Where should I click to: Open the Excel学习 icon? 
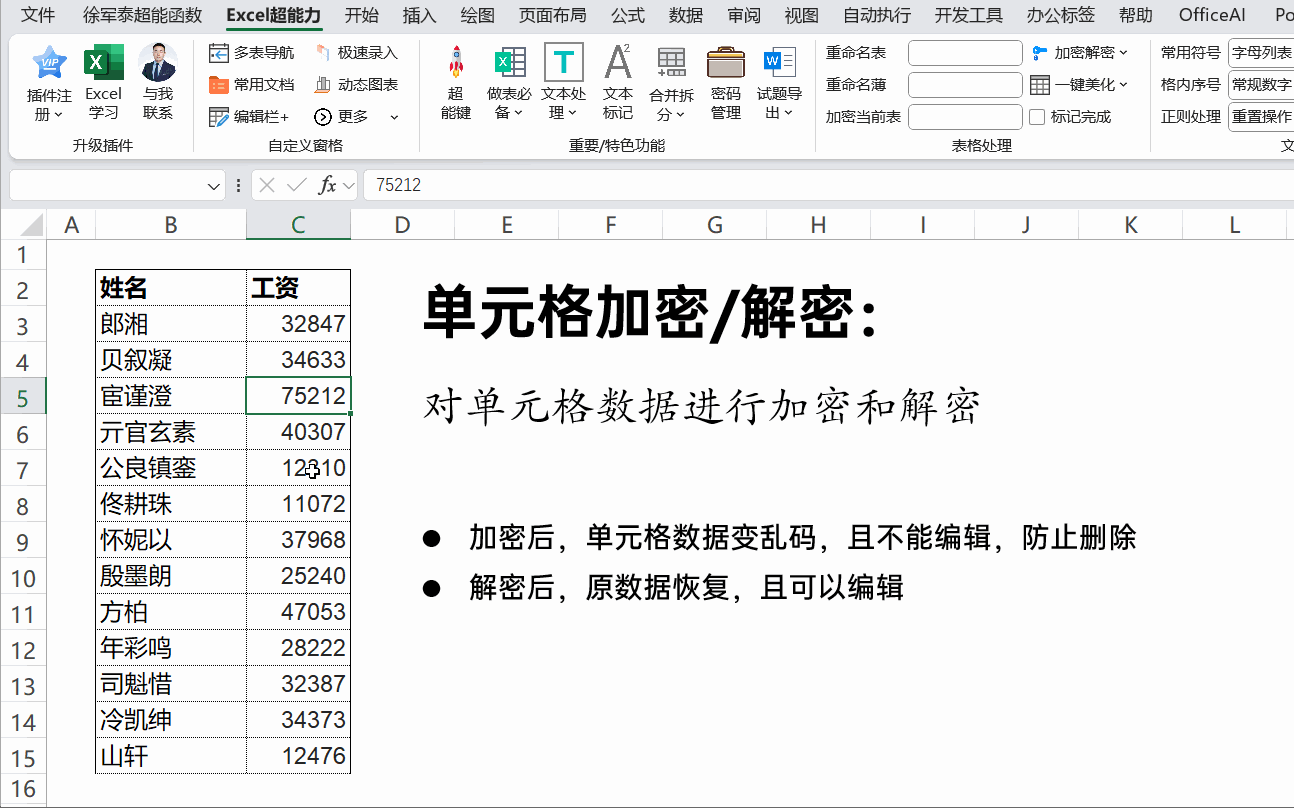coord(103,62)
